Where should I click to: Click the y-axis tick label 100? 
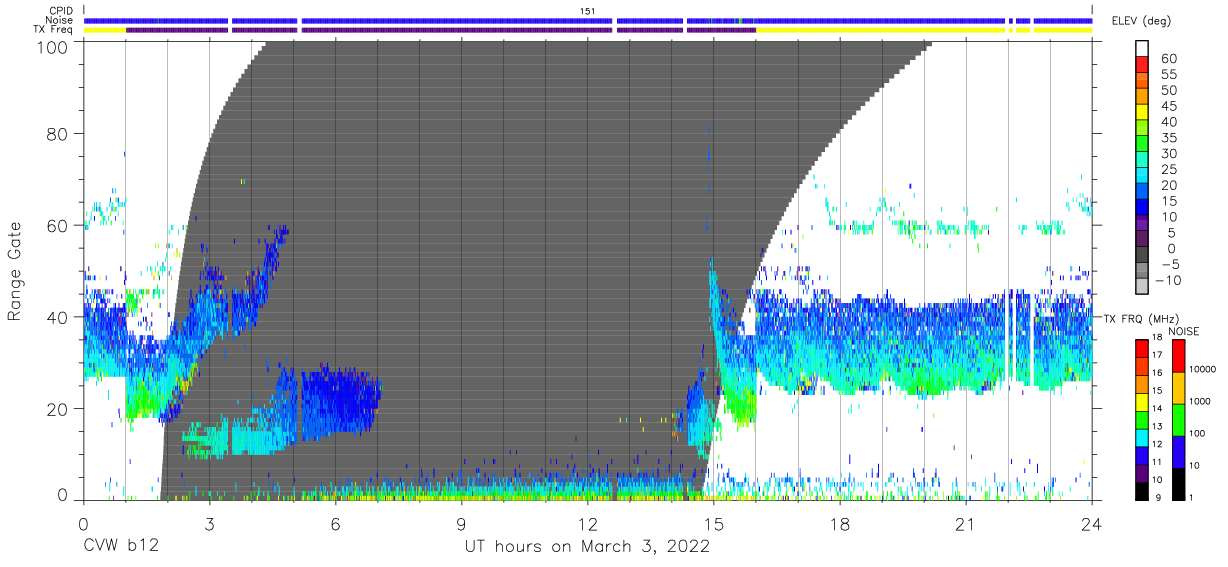(x=53, y=47)
